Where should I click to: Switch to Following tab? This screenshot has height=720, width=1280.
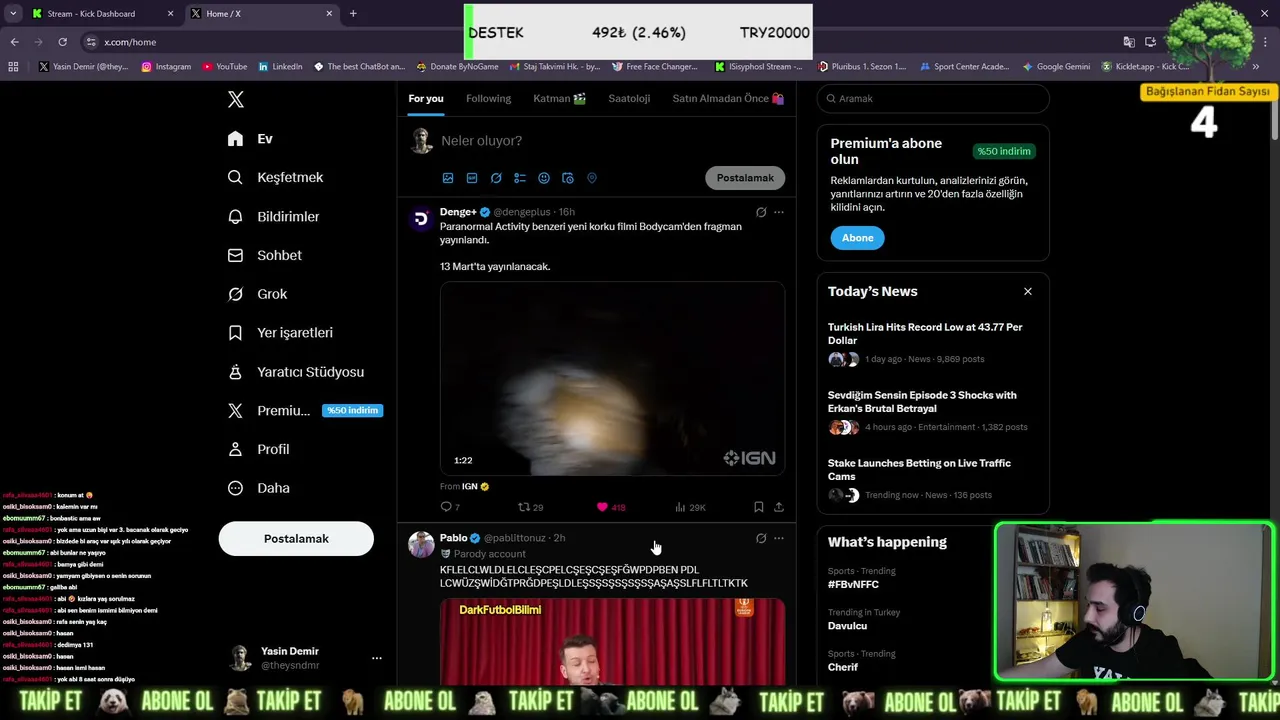coord(488,98)
